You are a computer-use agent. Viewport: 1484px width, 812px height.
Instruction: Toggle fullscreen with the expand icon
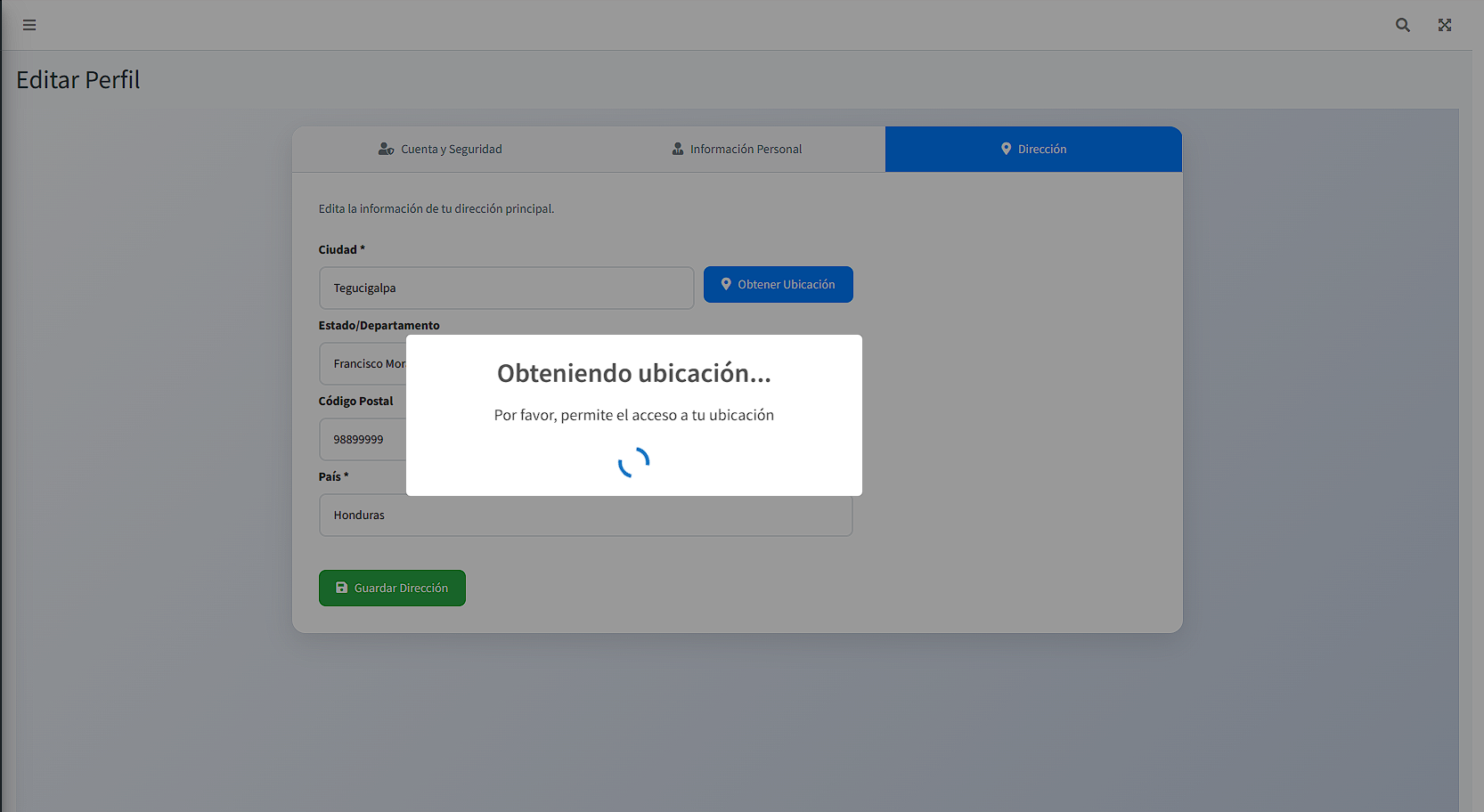pyautogui.click(x=1444, y=25)
